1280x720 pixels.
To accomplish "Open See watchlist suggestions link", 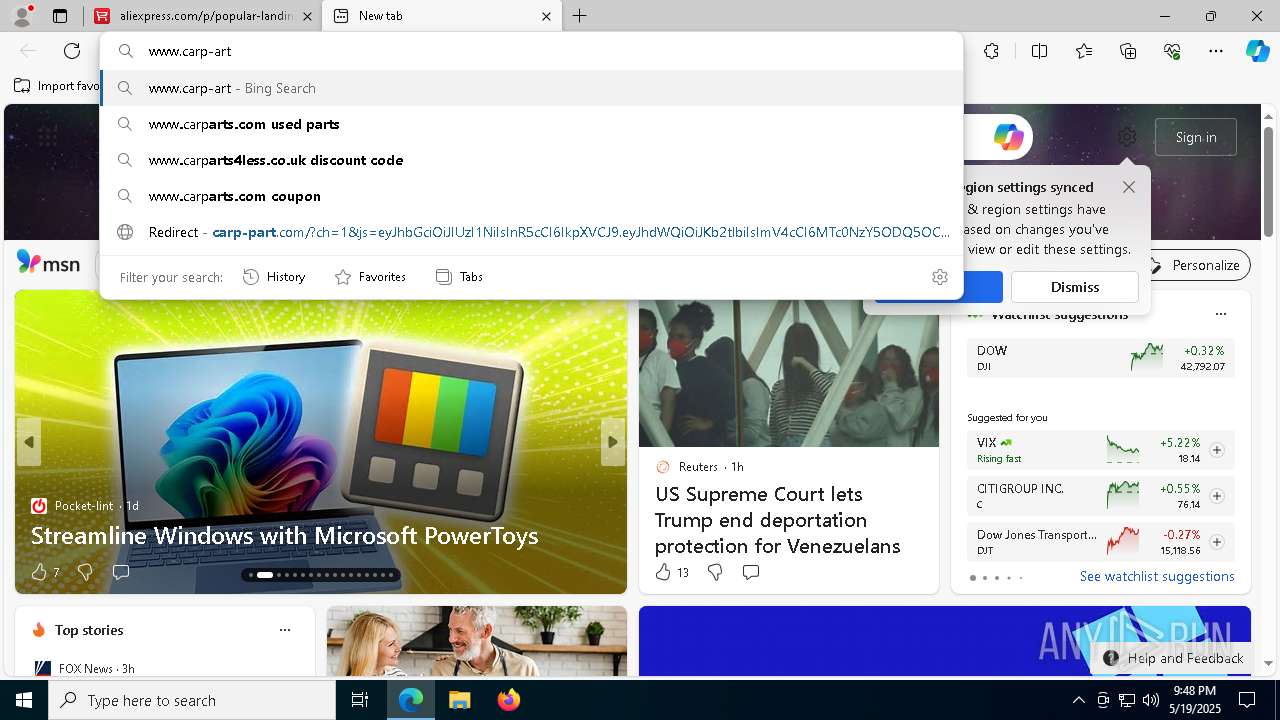I will (1157, 576).
